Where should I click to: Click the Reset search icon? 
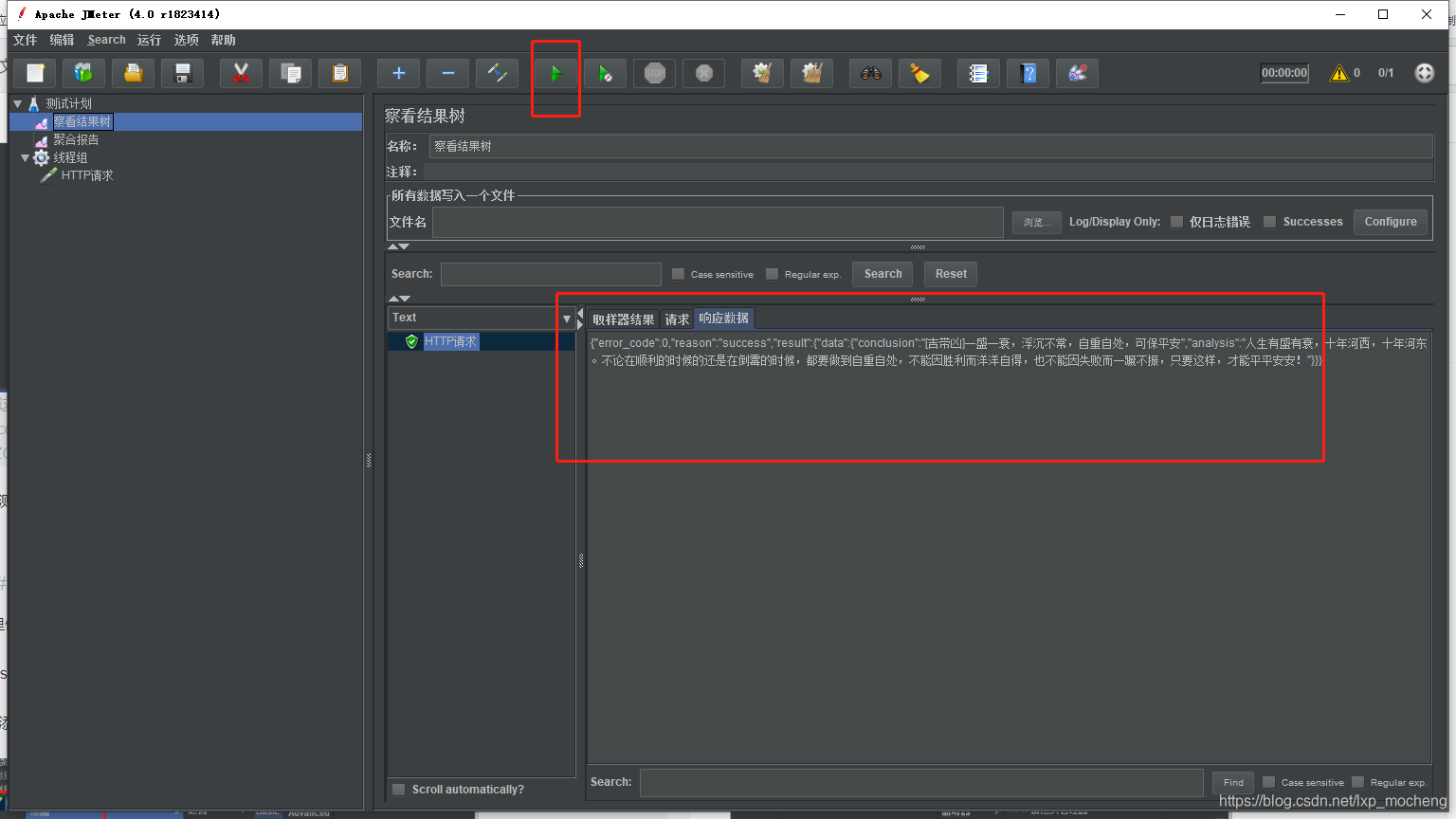pyautogui.click(x=919, y=73)
